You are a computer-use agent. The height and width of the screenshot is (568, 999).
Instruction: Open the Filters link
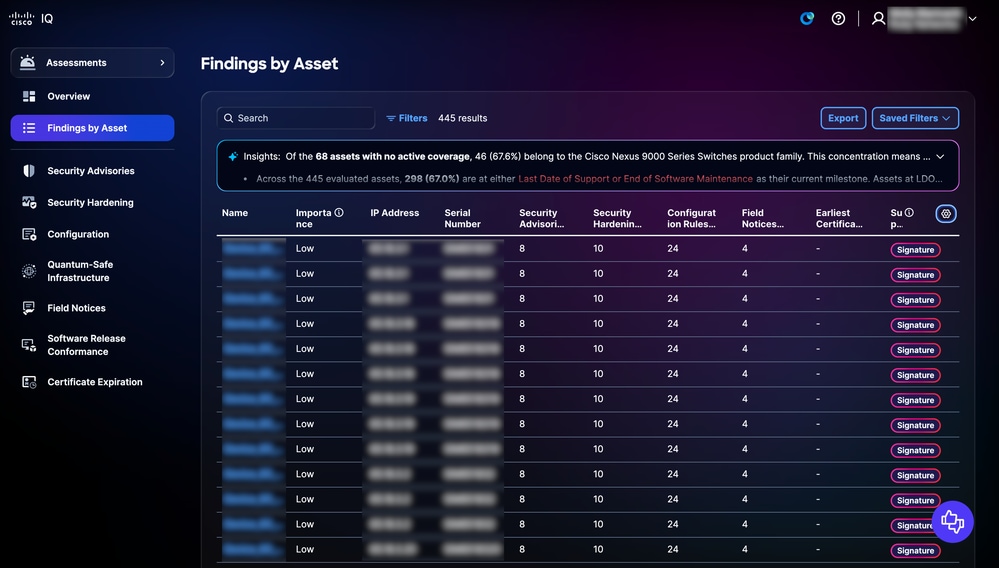click(x=406, y=118)
